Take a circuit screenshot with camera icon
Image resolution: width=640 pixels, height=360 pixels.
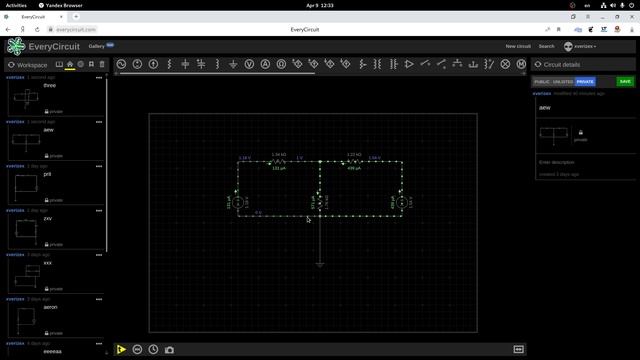click(169, 350)
